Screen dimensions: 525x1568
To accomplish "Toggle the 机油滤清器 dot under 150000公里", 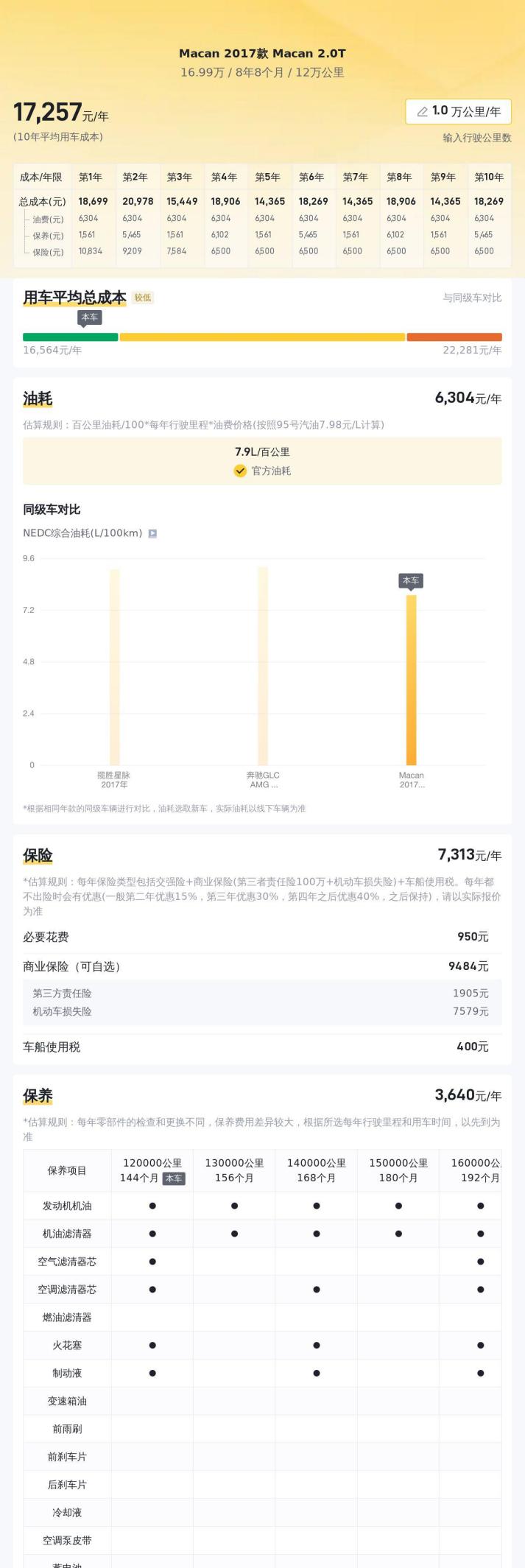I will [398, 1234].
